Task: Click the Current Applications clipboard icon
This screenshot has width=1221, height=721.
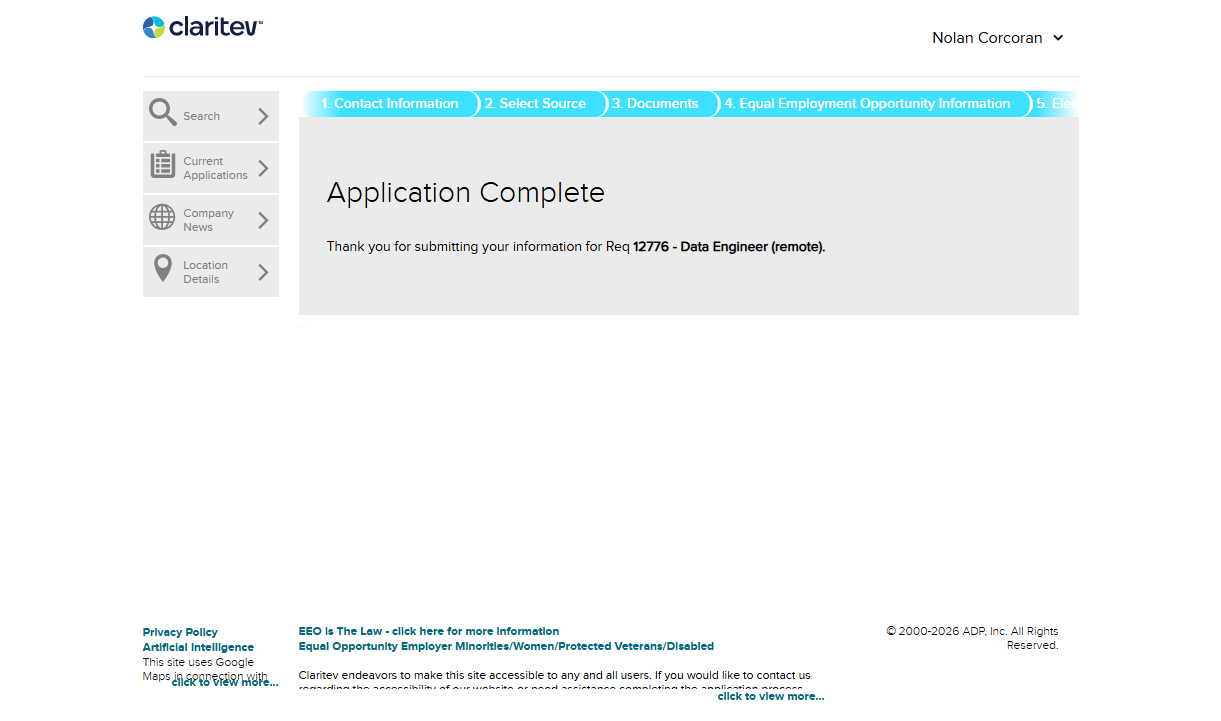Action: [x=163, y=165]
